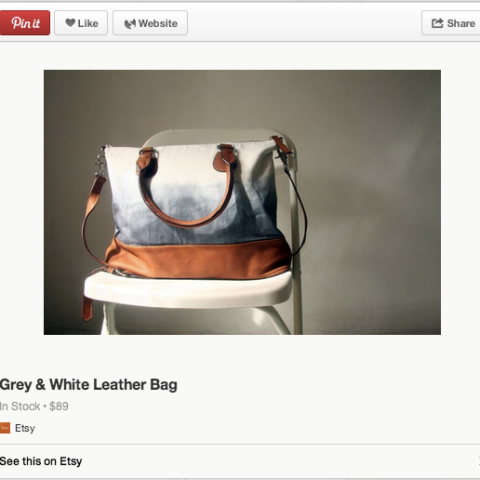
Task: Open the Etsy source link
Action: [25, 428]
